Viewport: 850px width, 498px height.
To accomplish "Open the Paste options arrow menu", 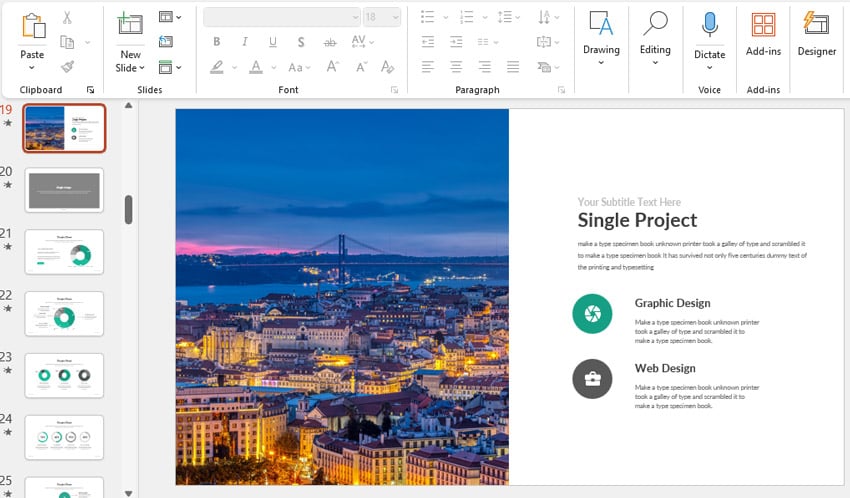I will [x=32, y=68].
